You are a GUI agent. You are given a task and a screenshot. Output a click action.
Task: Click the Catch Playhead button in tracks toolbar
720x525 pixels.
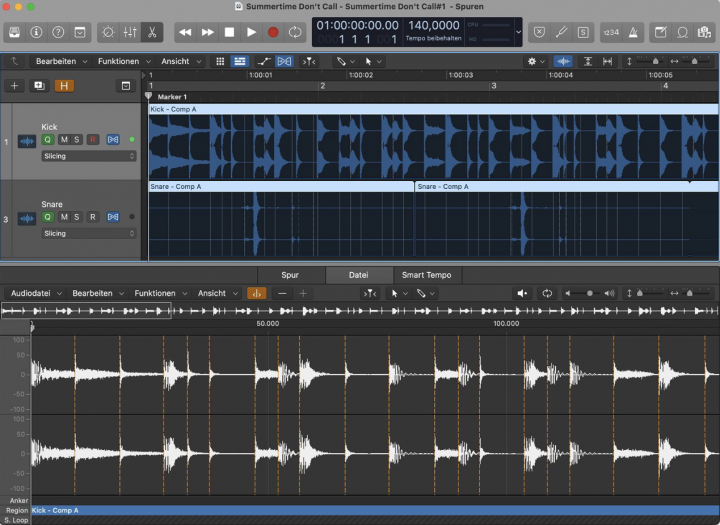(309, 61)
